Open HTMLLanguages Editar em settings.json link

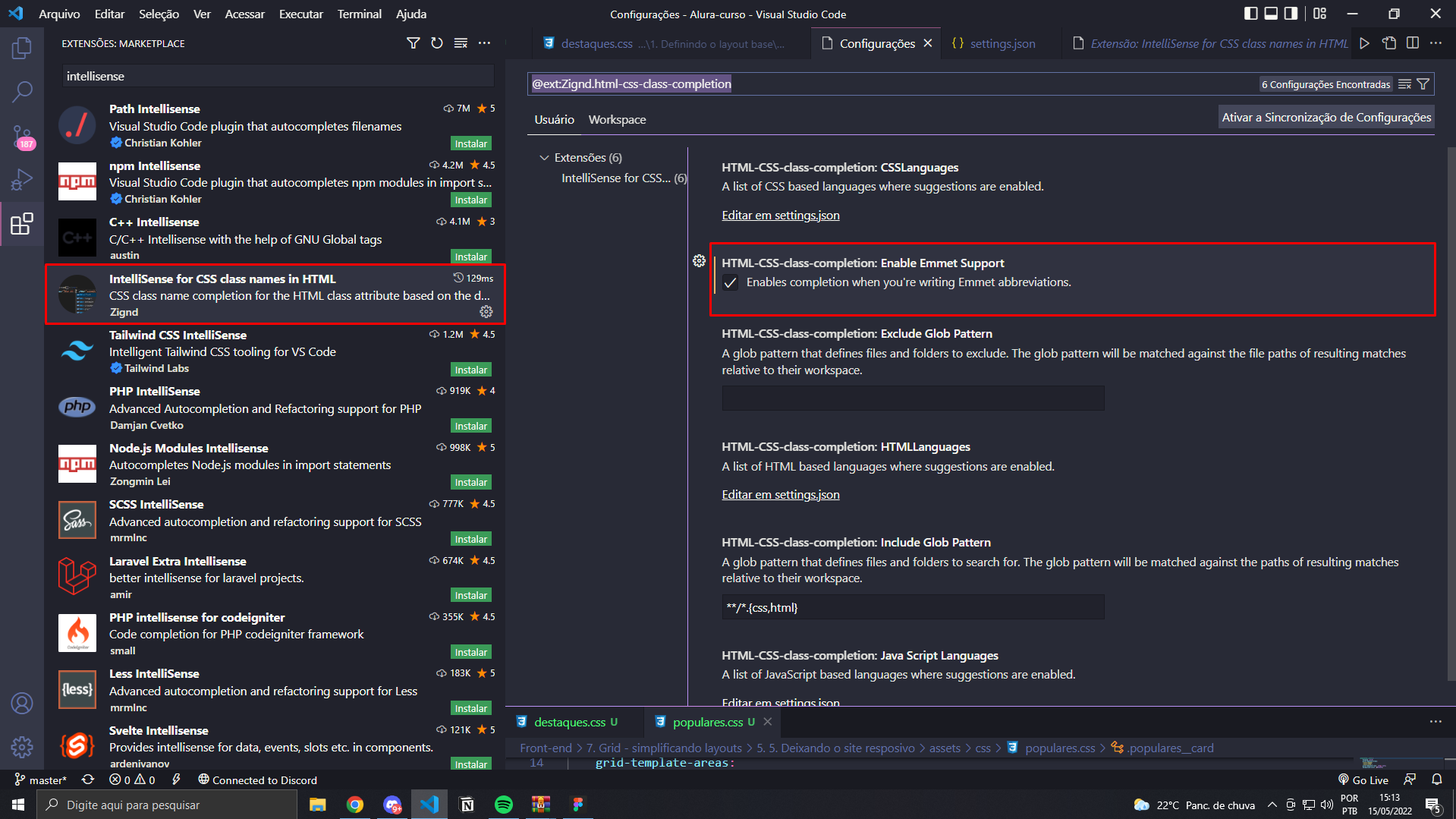(x=780, y=495)
